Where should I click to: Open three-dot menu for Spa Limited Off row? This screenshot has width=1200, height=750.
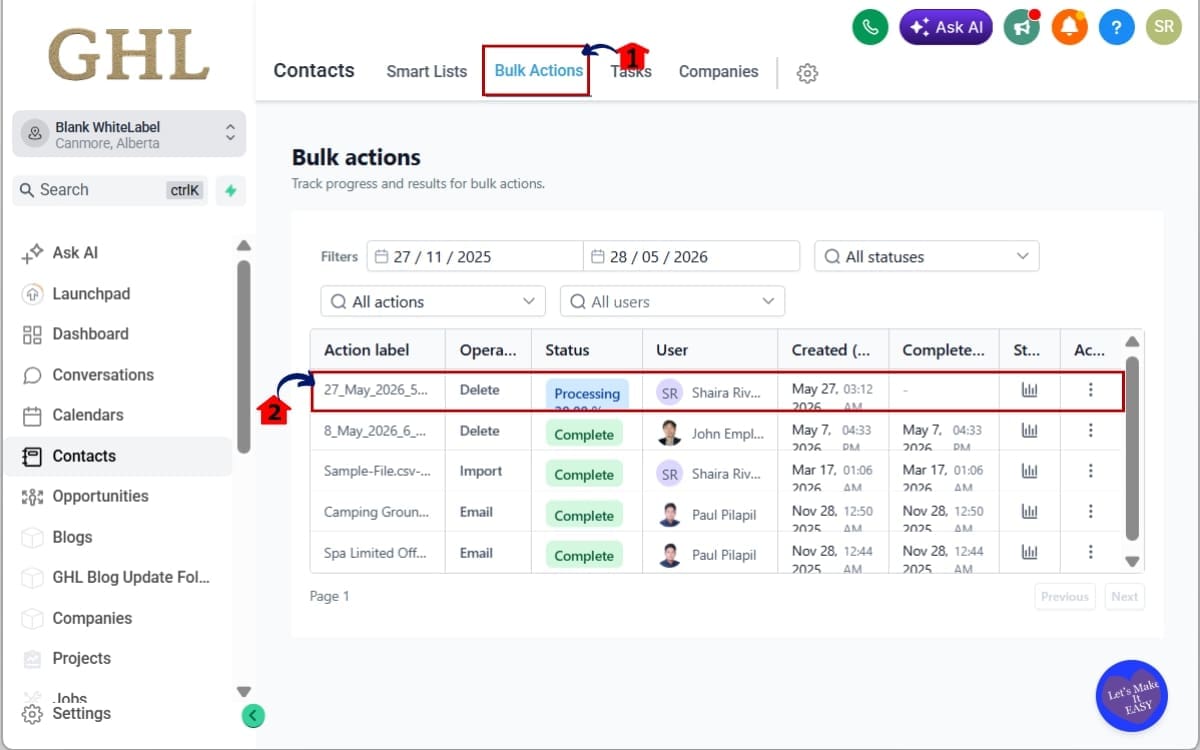click(x=1090, y=552)
